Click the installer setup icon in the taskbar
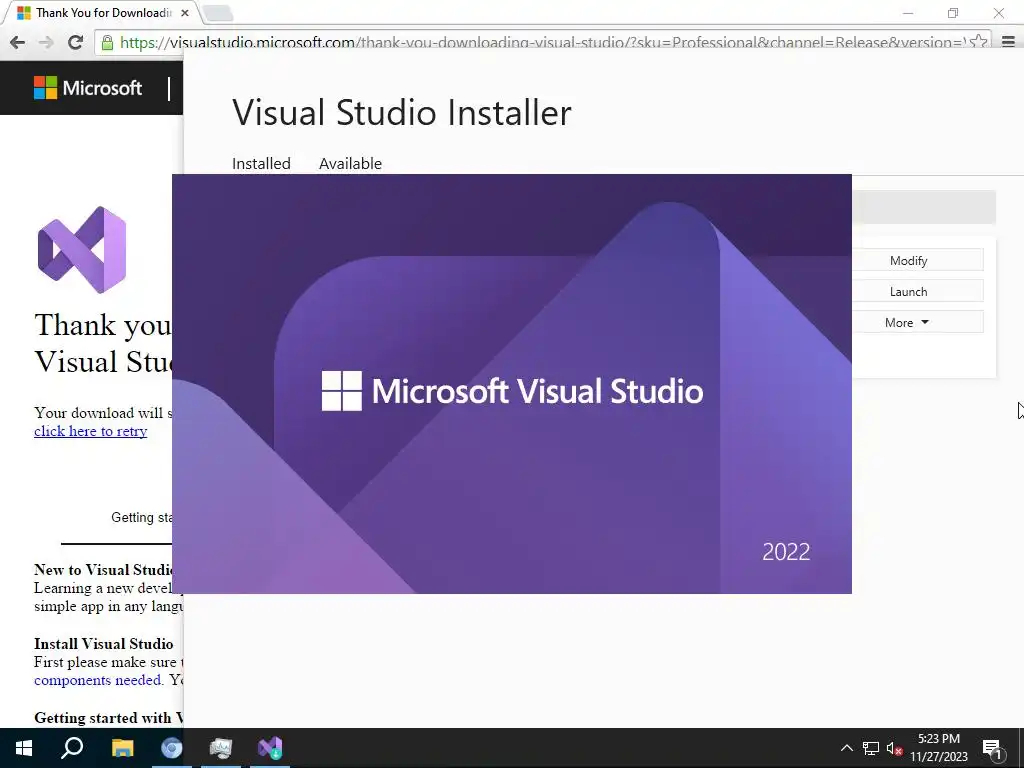Viewport: 1024px width, 768px height. [x=221, y=748]
